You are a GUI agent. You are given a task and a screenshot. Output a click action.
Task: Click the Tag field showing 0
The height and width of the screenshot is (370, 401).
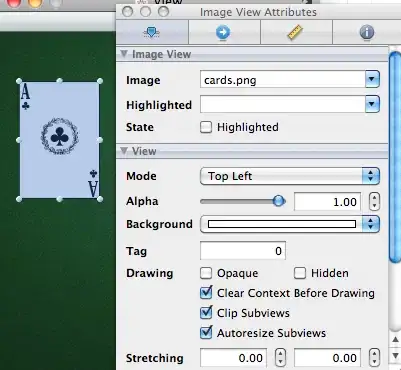243,251
